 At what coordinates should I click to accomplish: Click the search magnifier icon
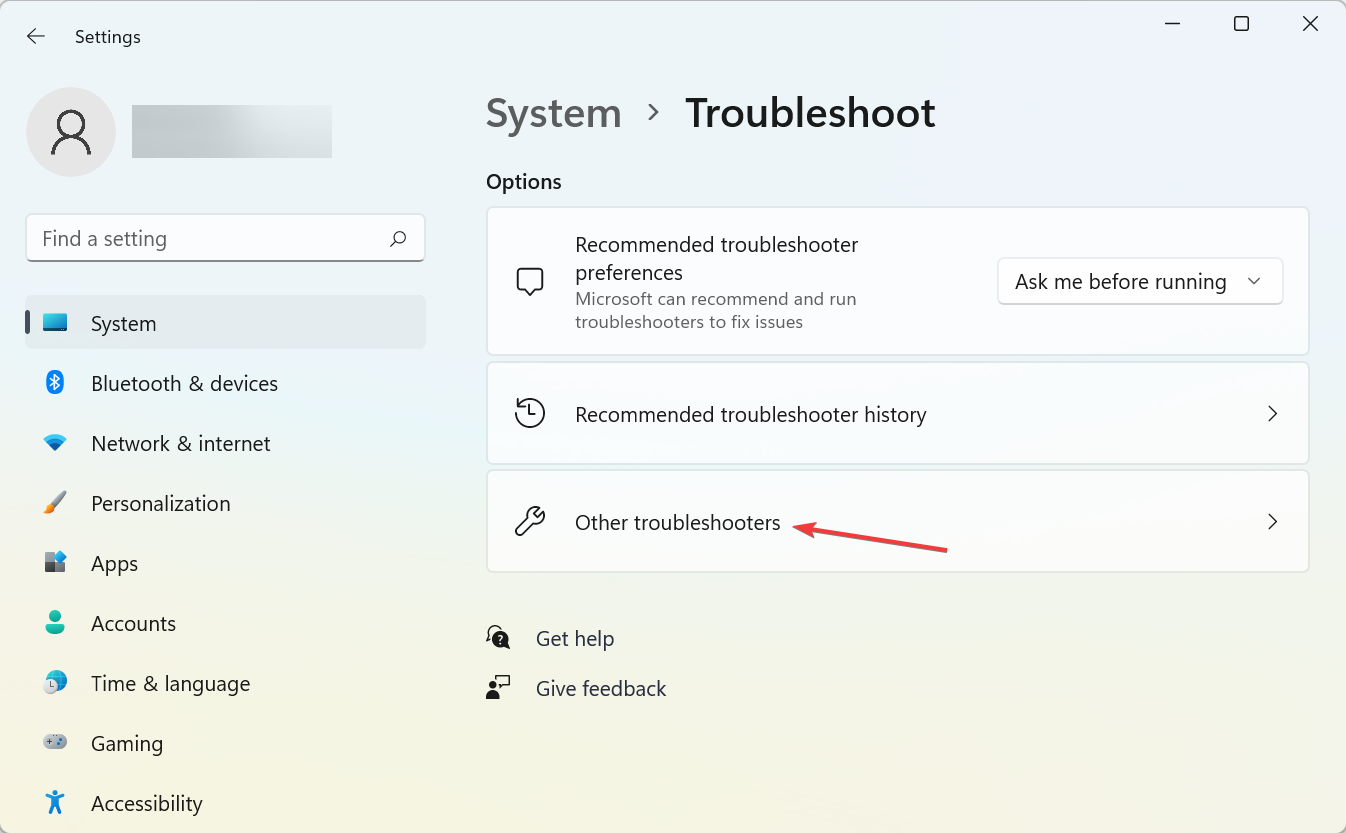pos(398,239)
